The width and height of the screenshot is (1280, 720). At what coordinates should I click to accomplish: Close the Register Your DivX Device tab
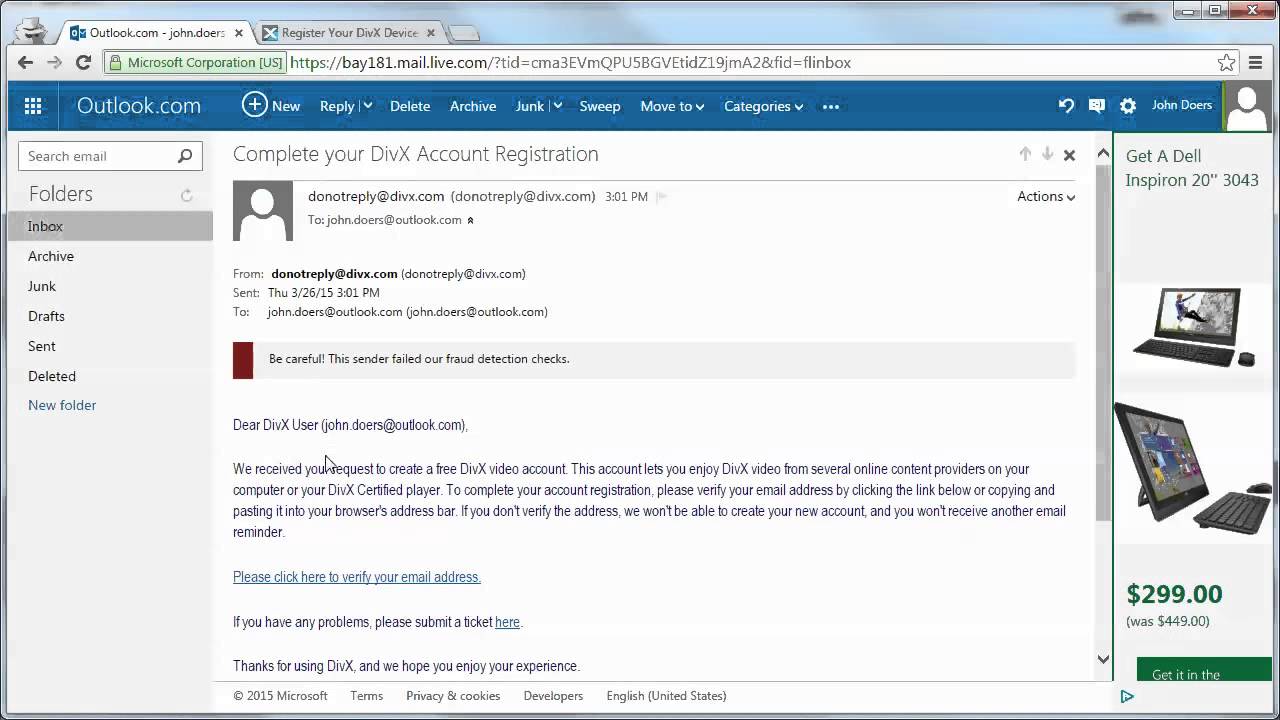[431, 33]
